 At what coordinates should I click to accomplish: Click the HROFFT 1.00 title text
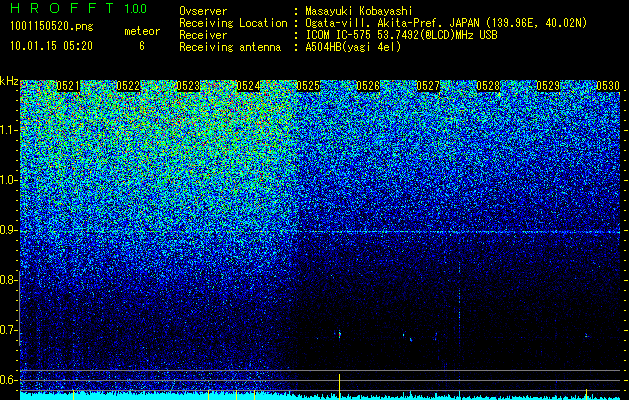[79, 8]
